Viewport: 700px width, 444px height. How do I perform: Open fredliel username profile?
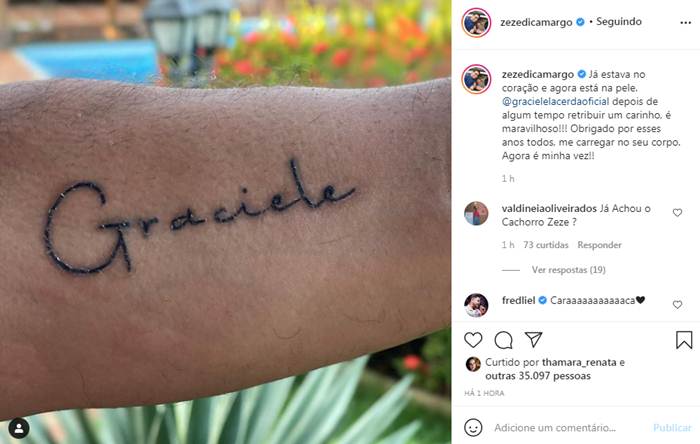click(x=518, y=300)
